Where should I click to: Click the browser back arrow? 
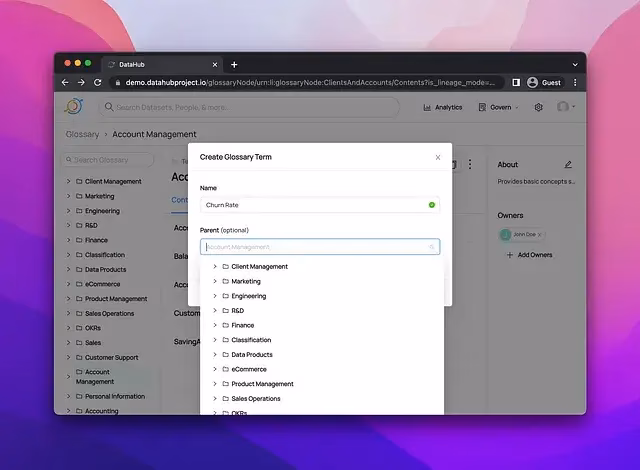pos(66,82)
